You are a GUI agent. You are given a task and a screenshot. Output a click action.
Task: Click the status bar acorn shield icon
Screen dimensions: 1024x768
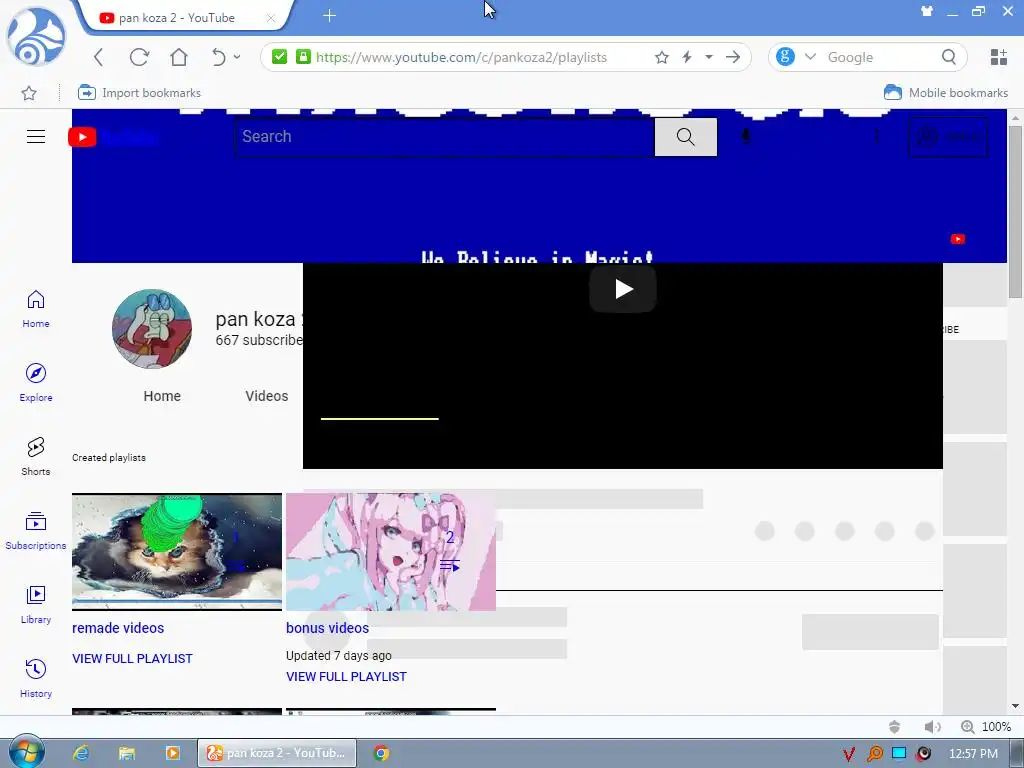click(x=895, y=727)
